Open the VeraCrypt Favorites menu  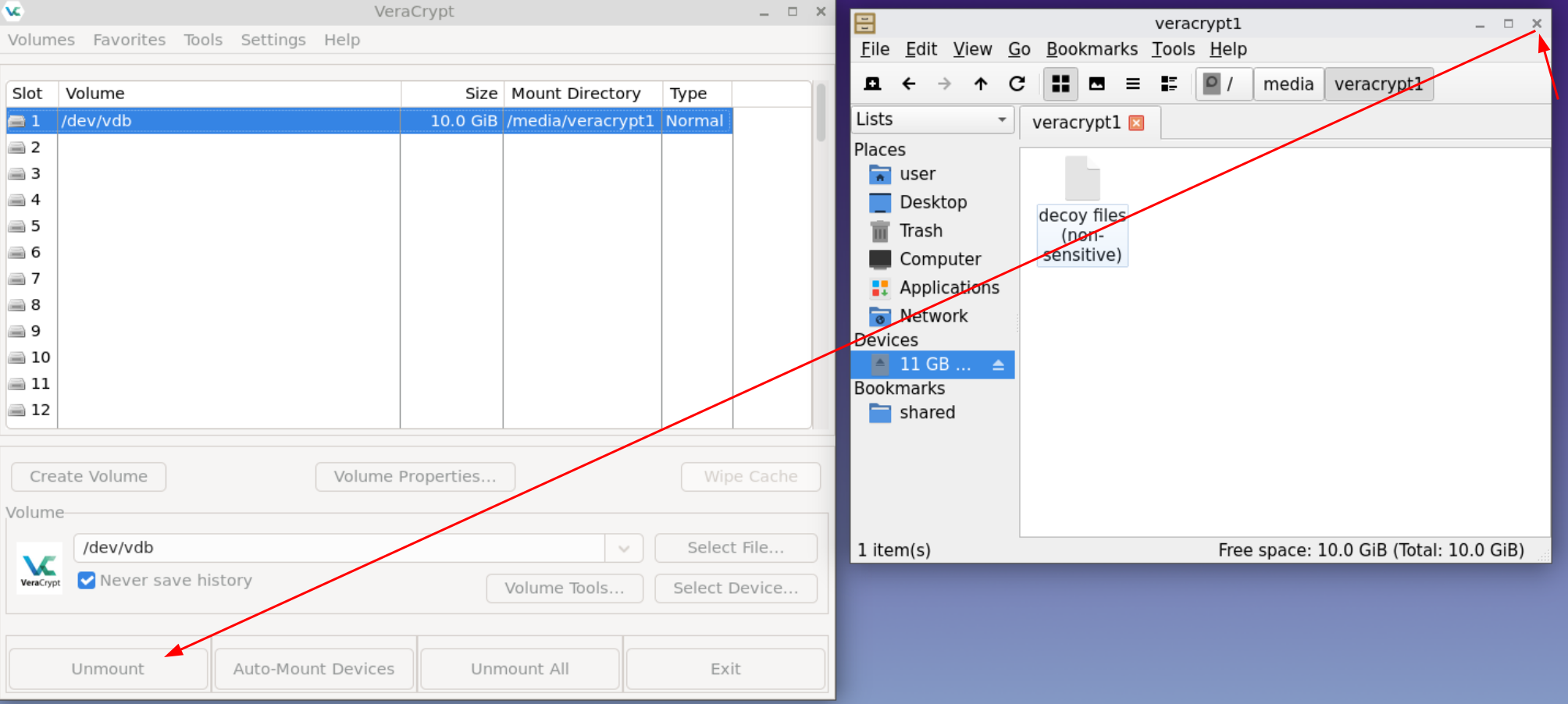click(x=130, y=40)
